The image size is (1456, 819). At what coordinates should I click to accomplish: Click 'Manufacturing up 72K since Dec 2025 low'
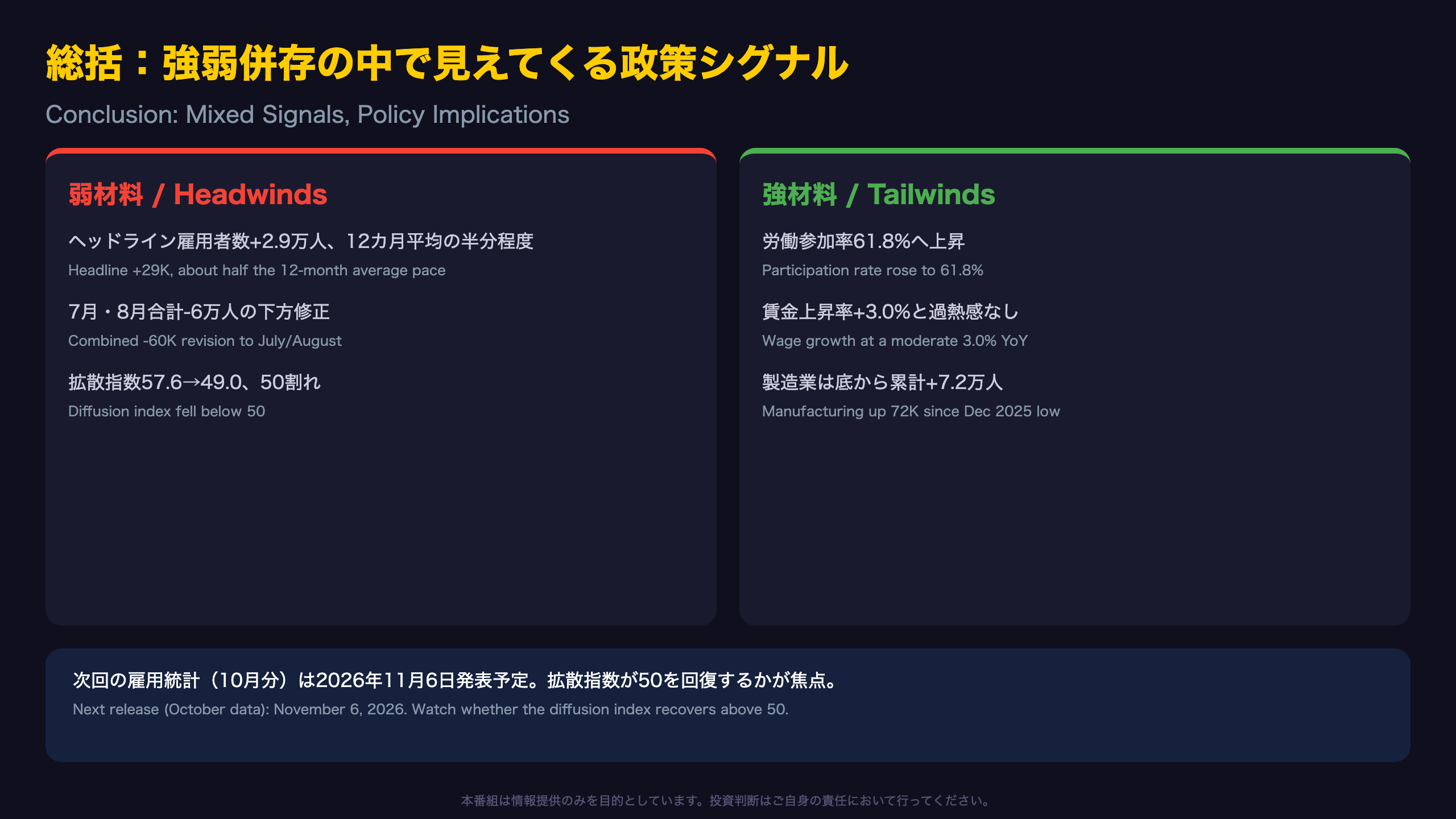click(x=911, y=411)
